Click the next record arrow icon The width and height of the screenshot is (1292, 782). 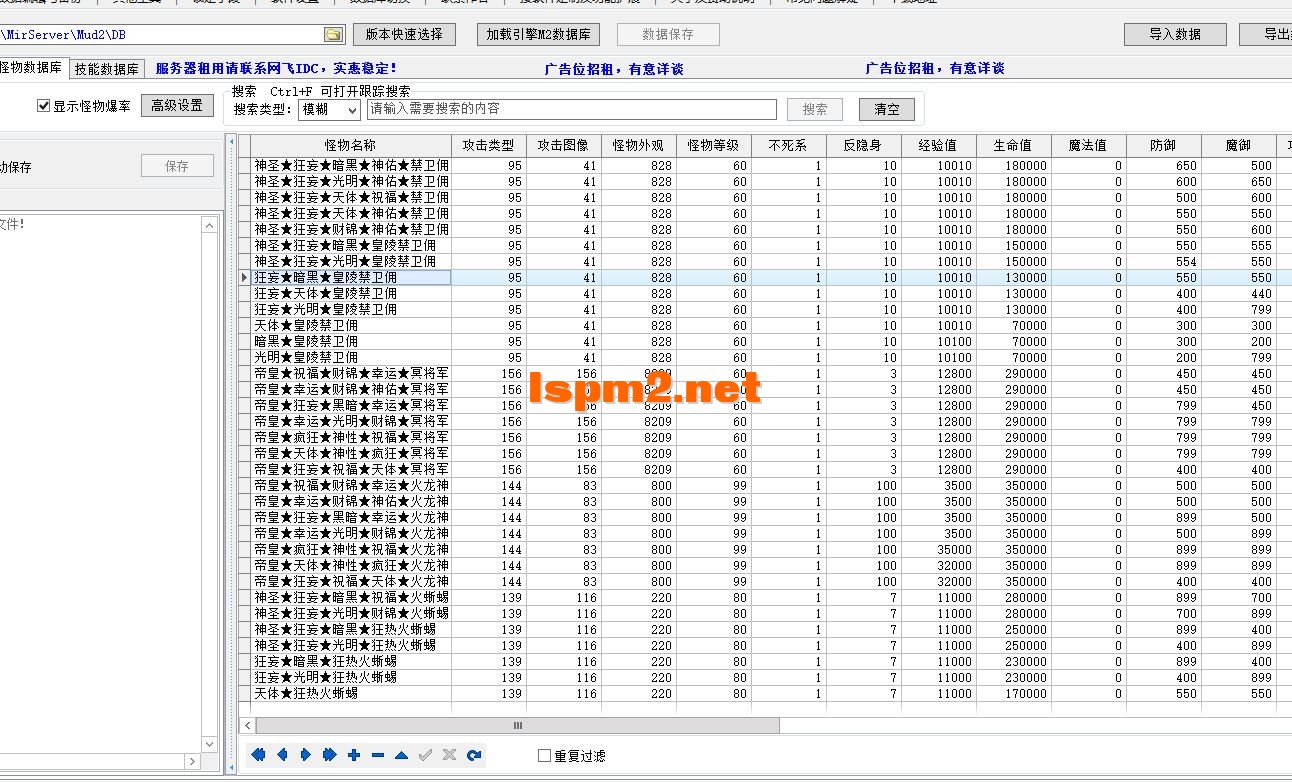coord(306,755)
